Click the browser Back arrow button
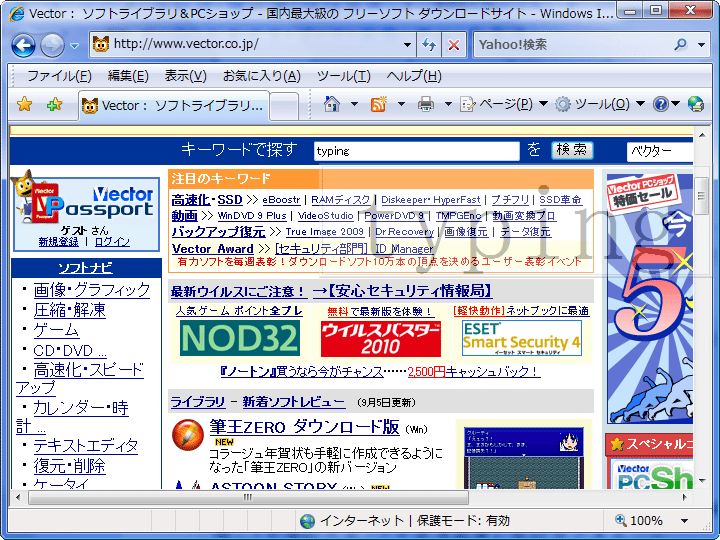This screenshot has height=540, width=720. point(23,45)
